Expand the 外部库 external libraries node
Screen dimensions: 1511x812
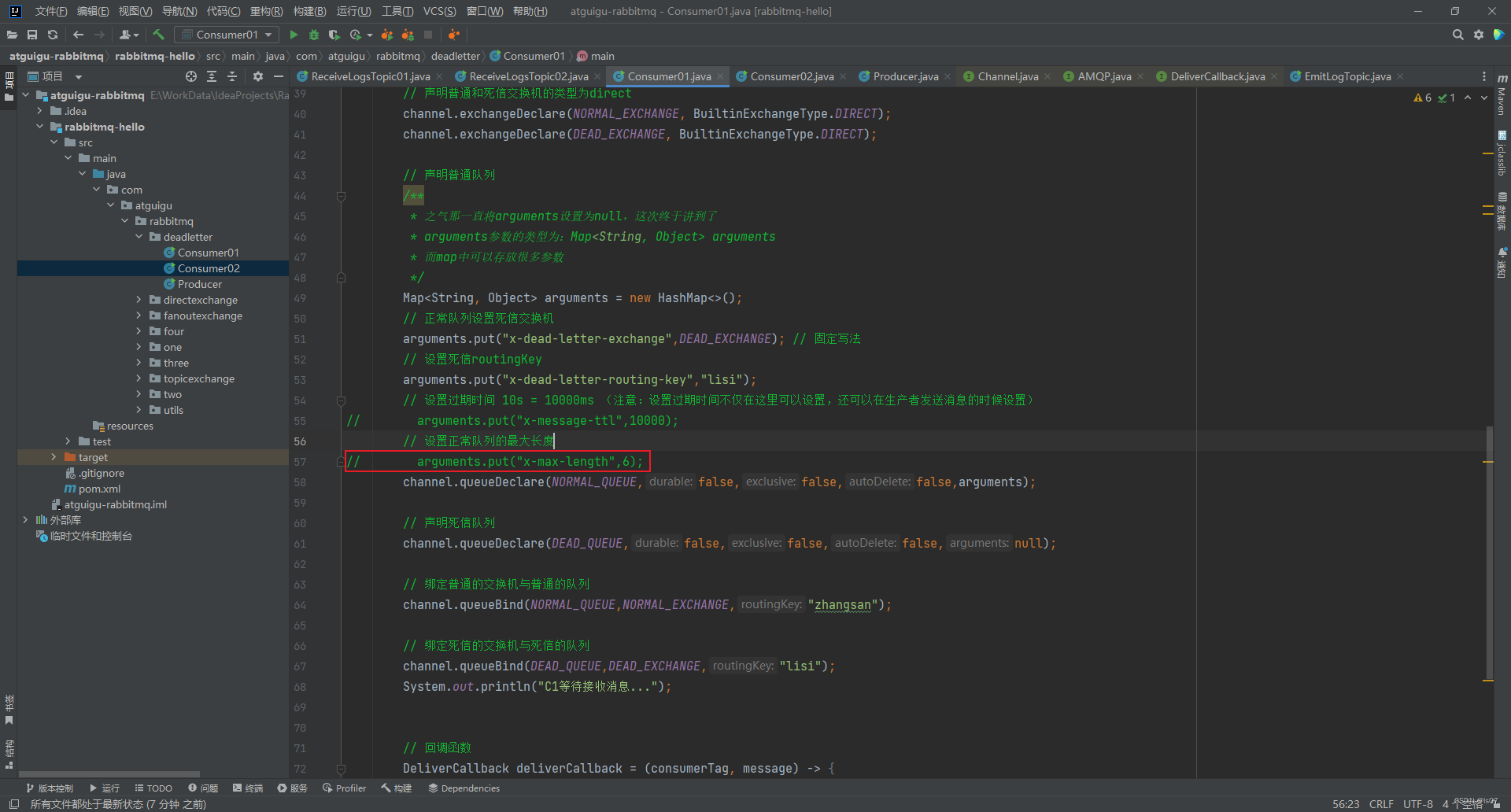(25, 520)
